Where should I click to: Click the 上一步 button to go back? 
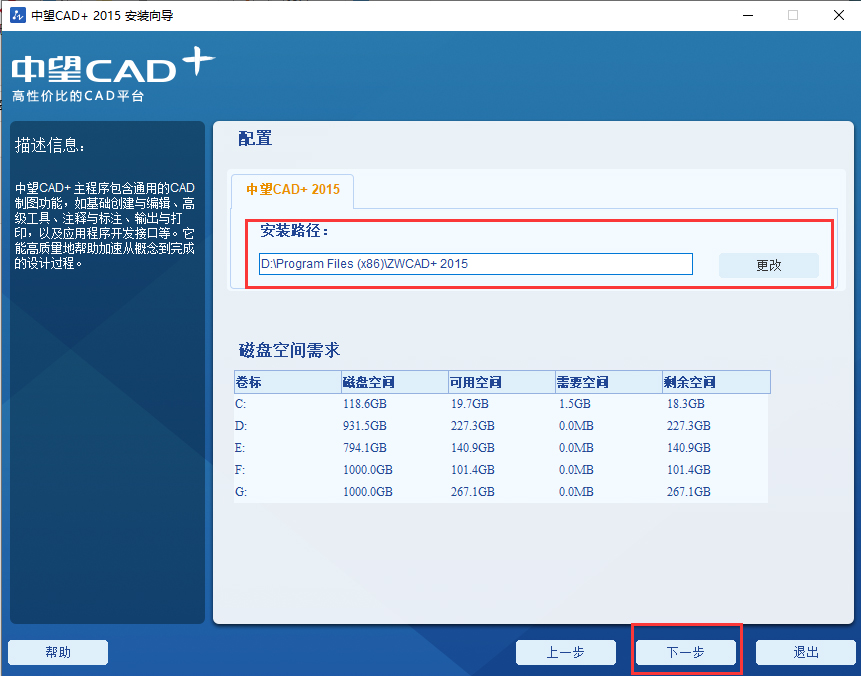click(566, 652)
